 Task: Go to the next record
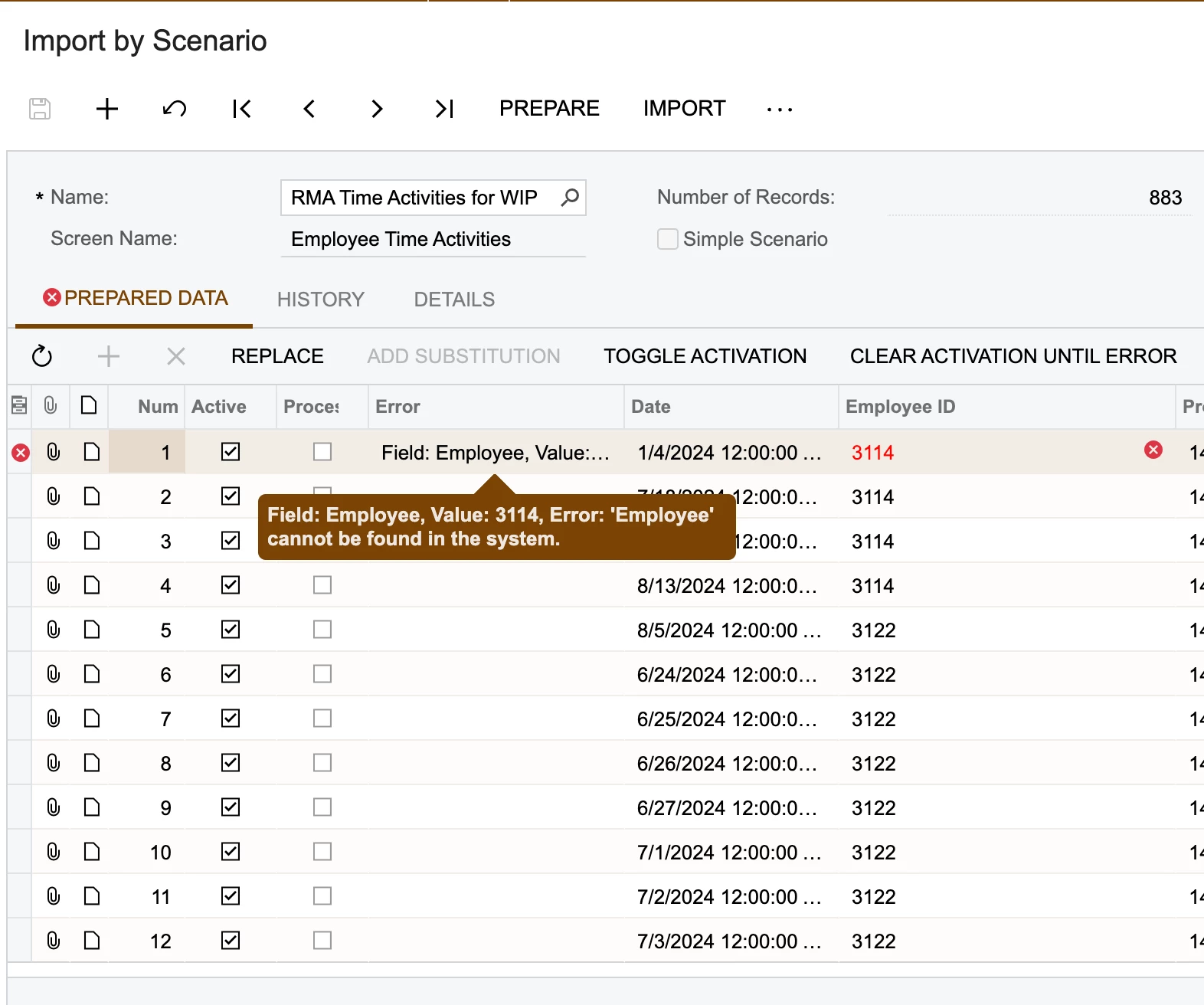point(376,109)
